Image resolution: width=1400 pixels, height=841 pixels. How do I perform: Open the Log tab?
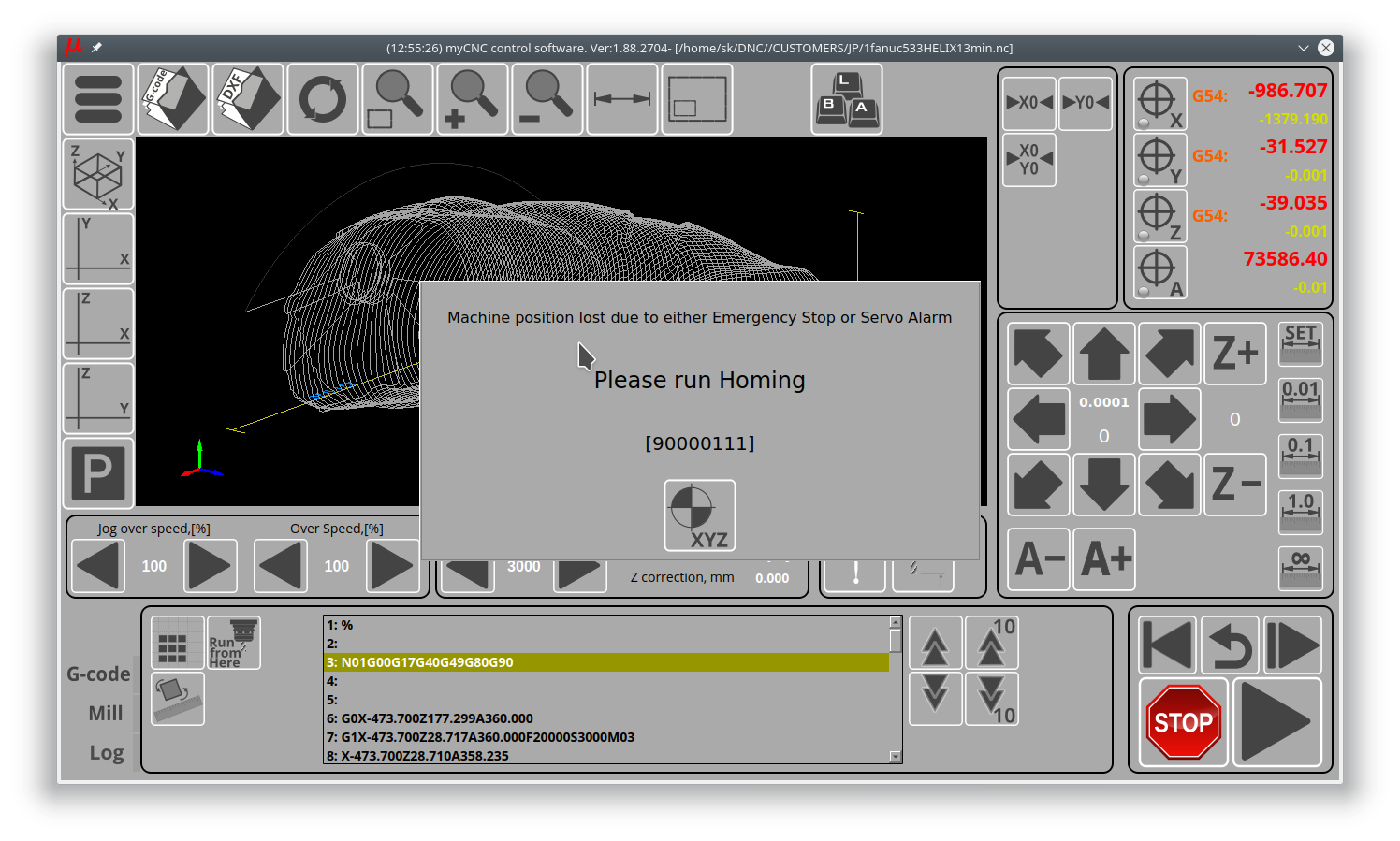[107, 753]
